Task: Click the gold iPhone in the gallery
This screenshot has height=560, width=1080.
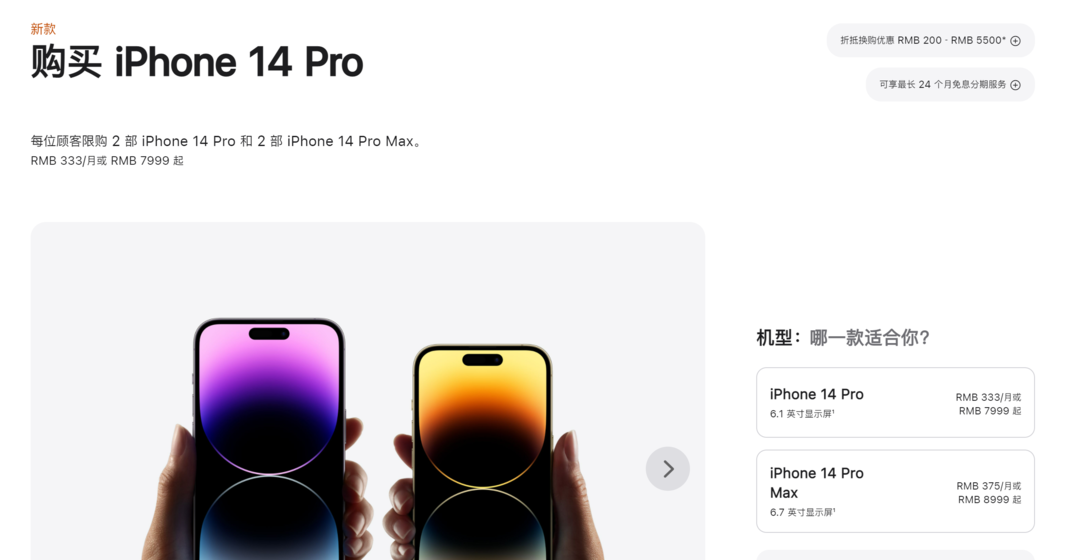Action: point(482,452)
